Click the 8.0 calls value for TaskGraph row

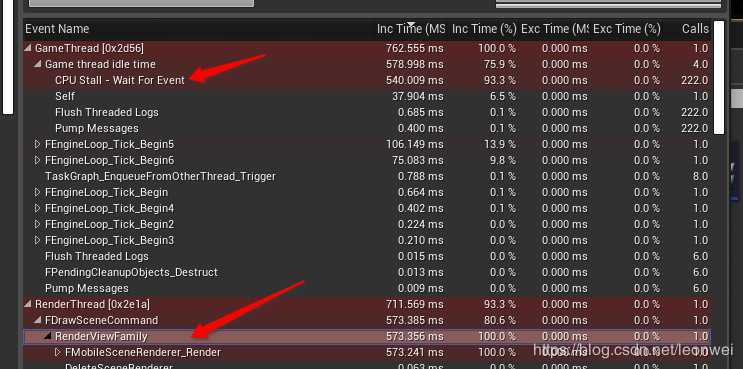tap(700, 176)
